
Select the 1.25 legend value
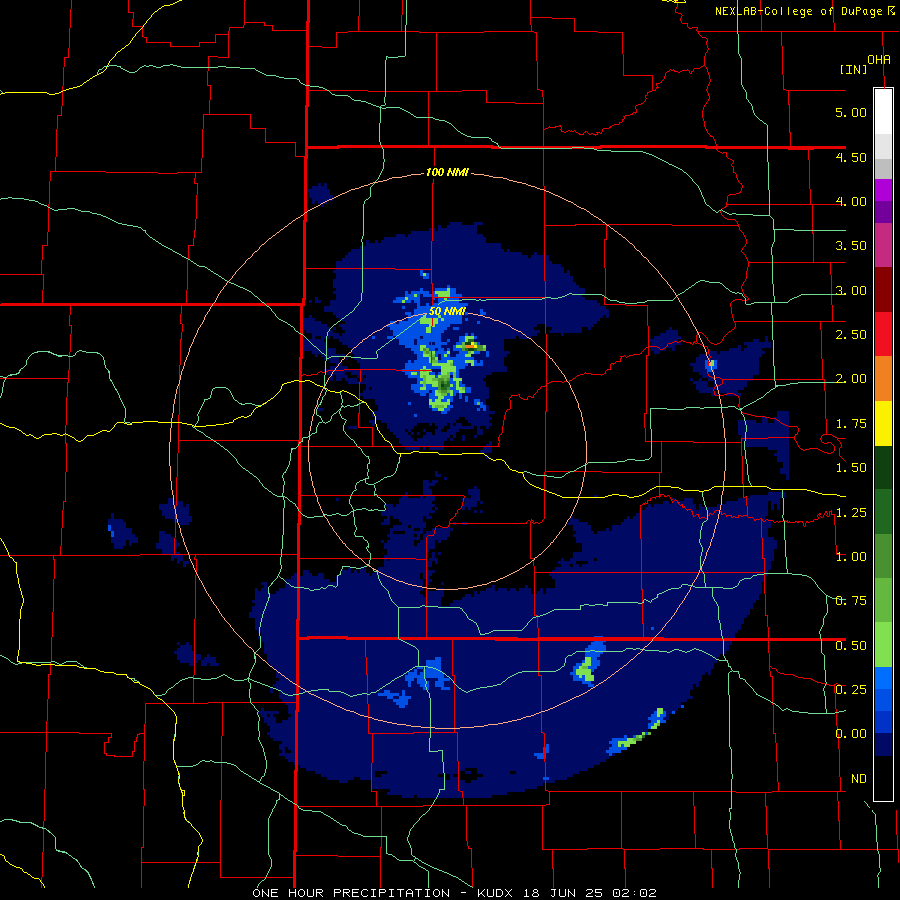[x=851, y=513]
